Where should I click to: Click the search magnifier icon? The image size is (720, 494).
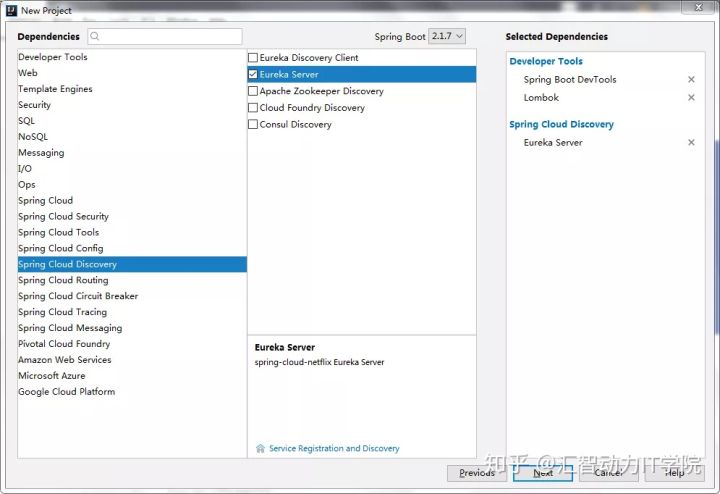[x=96, y=37]
